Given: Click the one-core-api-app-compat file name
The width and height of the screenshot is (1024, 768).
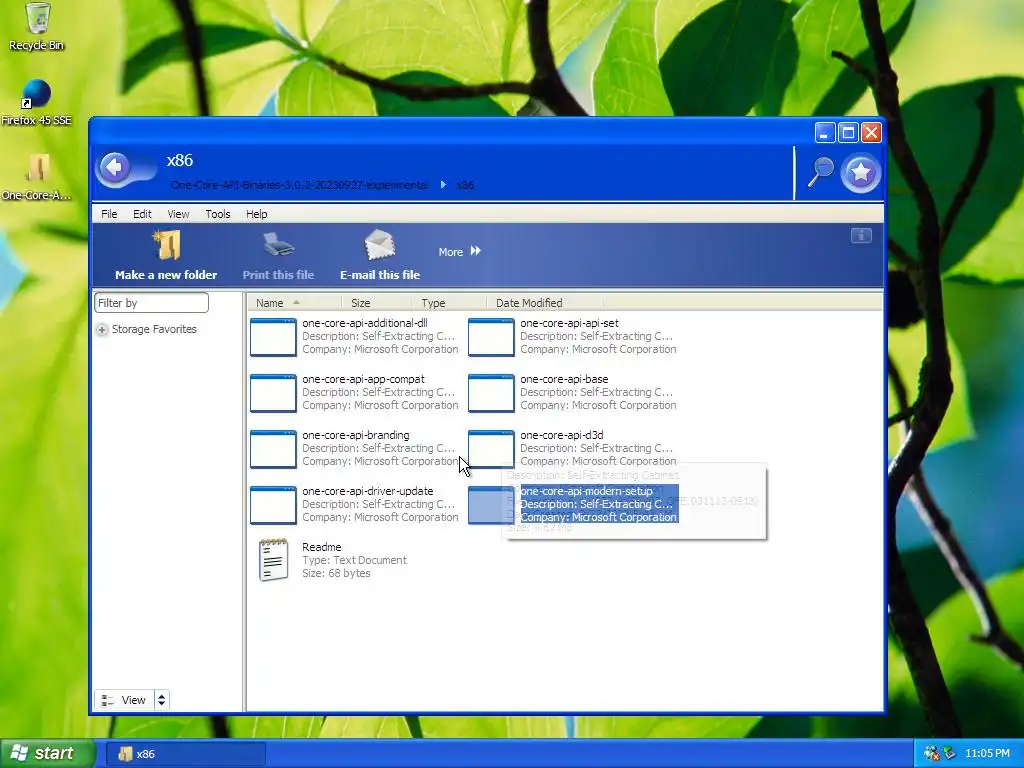Looking at the screenshot, I should pos(363,379).
